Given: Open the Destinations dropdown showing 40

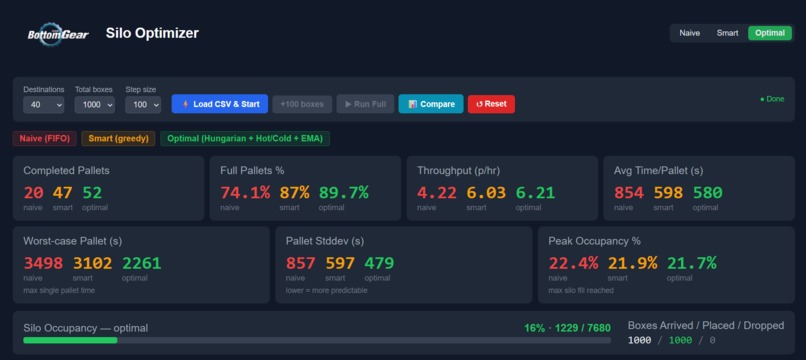Looking at the screenshot, I should tap(44, 104).
